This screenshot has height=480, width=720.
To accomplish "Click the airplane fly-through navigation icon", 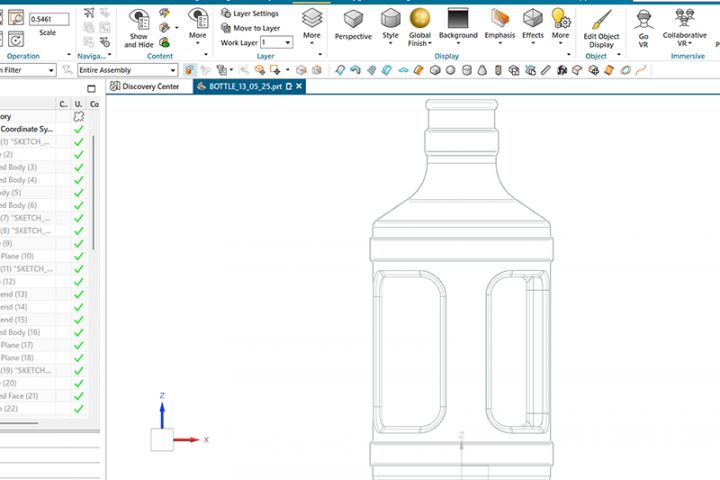I will [90, 13].
